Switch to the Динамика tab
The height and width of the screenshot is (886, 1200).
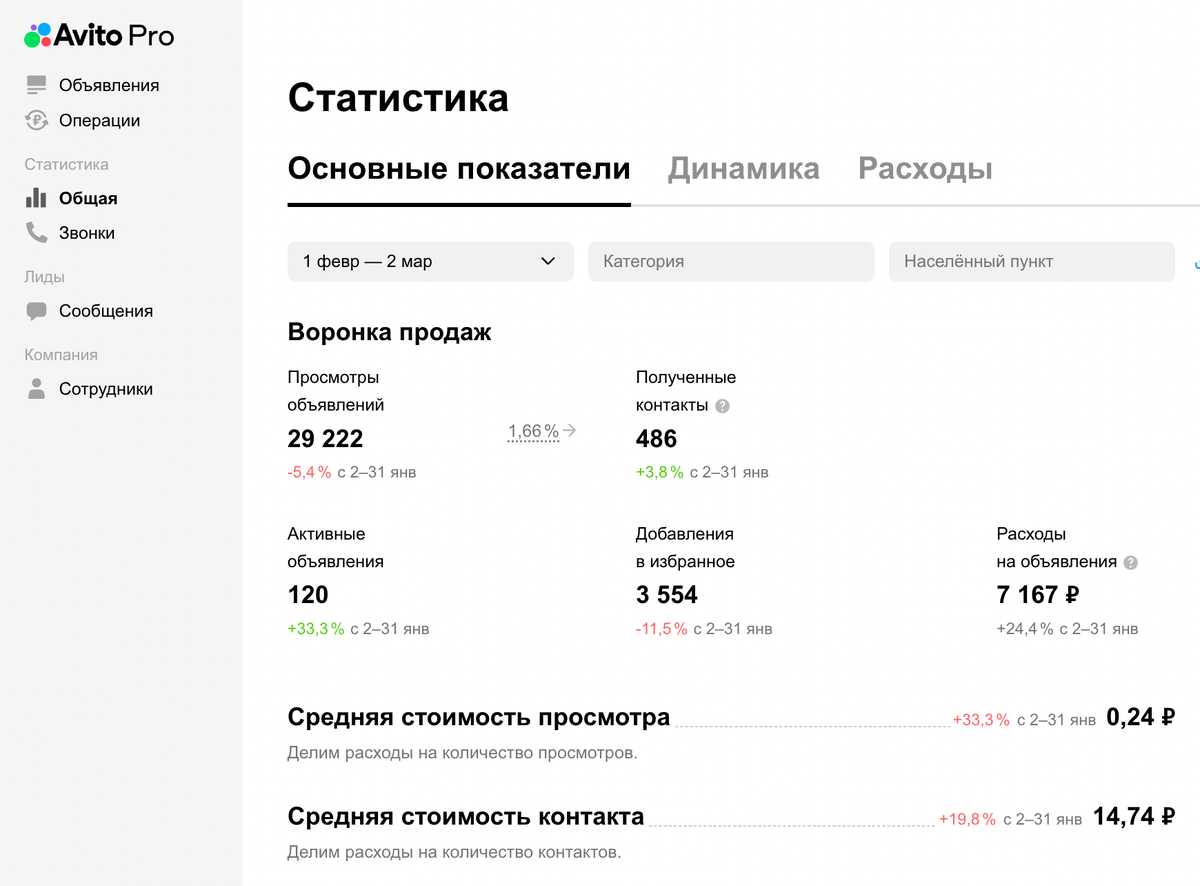(744, 168)
